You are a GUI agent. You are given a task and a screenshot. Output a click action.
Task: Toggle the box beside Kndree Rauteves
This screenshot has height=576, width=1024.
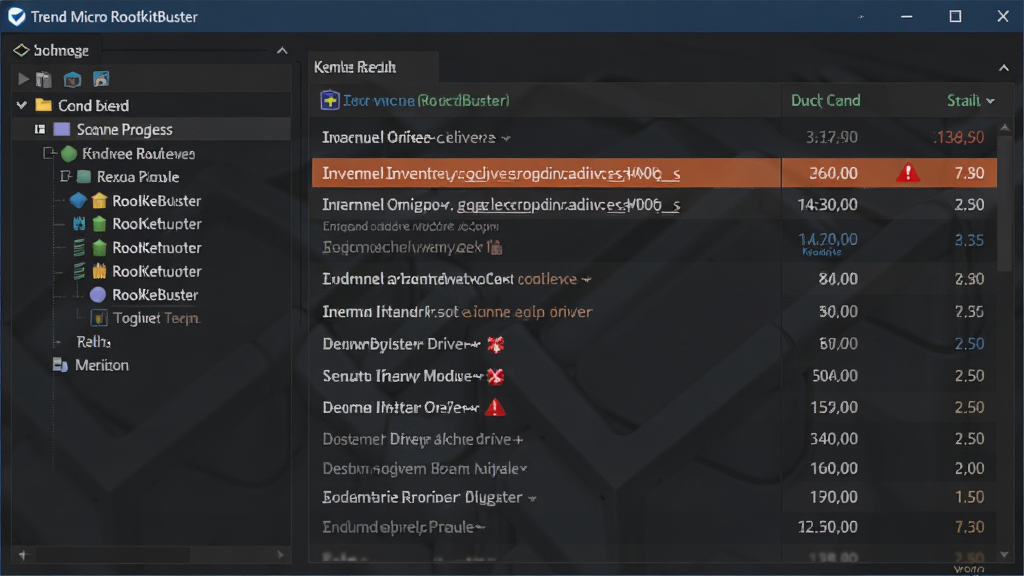pos(48,153)
